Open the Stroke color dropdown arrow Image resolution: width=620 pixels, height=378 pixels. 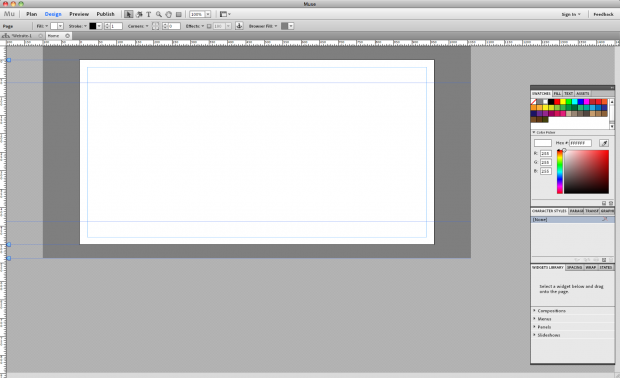click(x=99, y=26)
